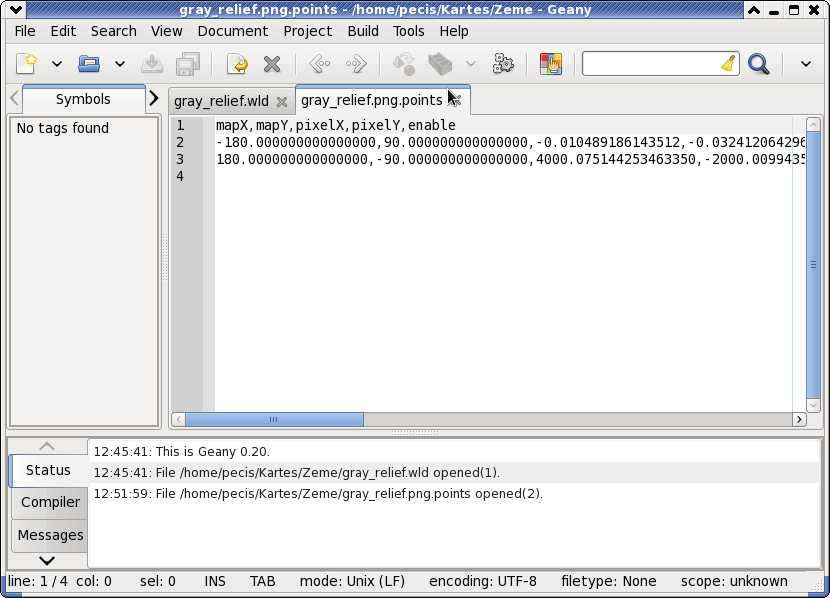Click the titlebar roll-up arrow icon

[754, 10]
